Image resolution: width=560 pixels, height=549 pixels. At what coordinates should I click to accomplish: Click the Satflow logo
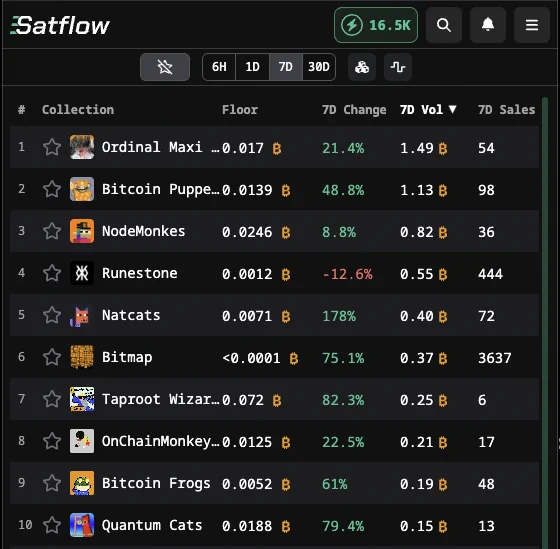coord(60,26)
